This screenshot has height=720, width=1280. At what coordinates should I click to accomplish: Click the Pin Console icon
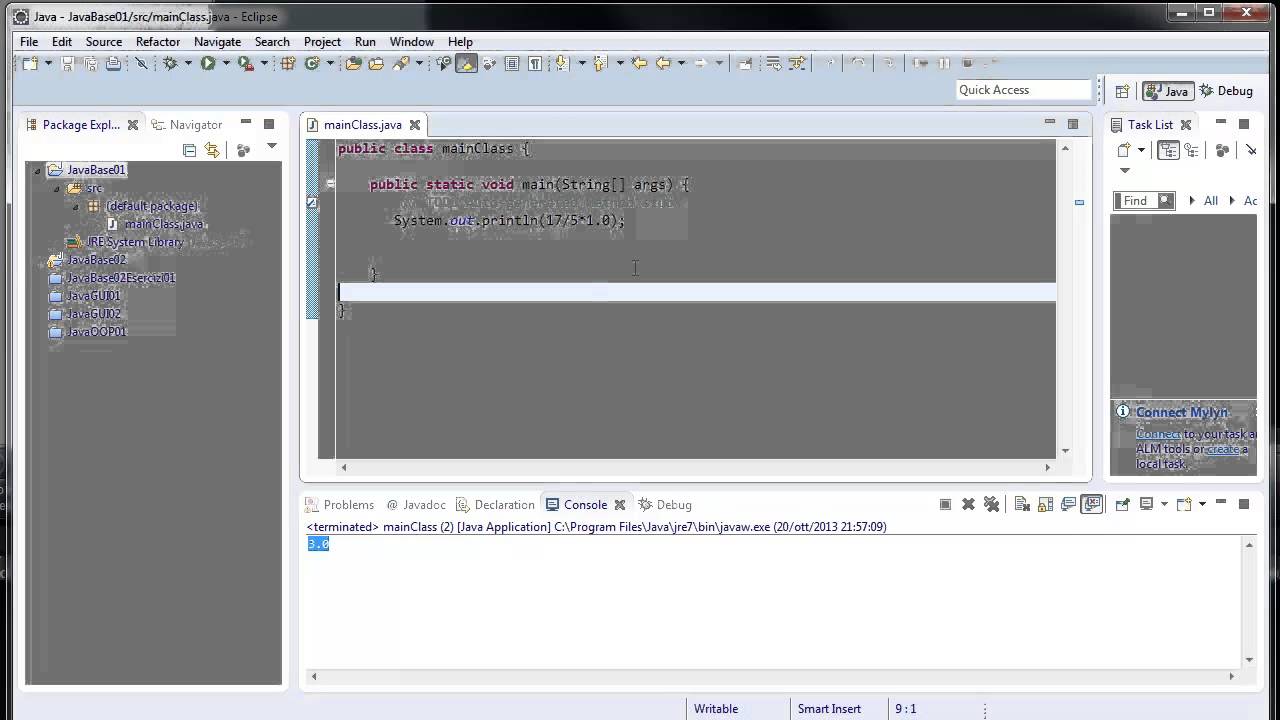tap(1122, 504)
